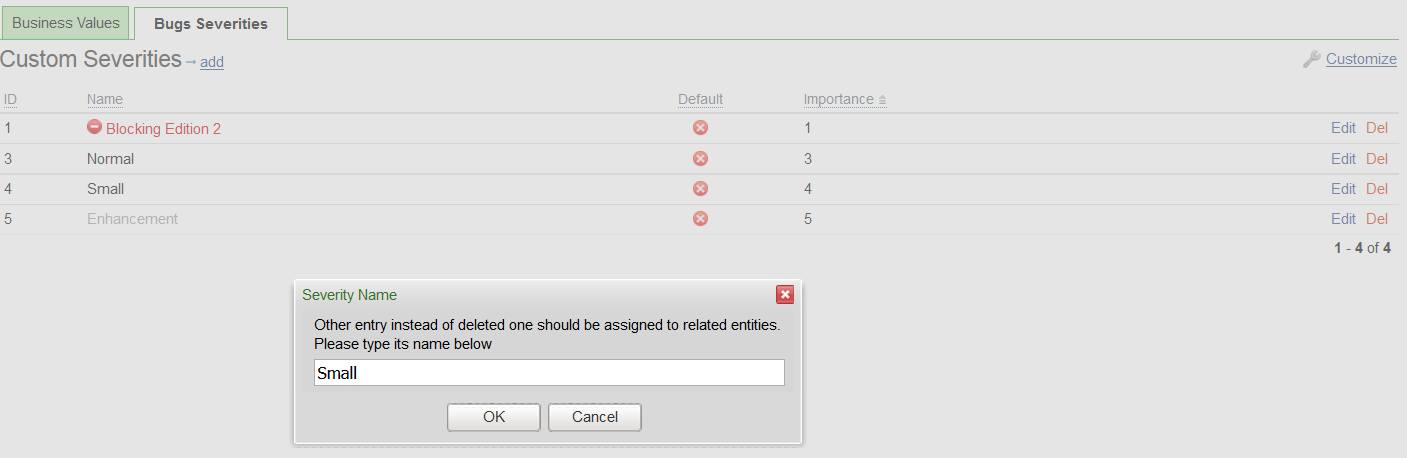This screenshot has width=1407, height=458.
Task: Open the Customize link
Action: click(1361, 59)
